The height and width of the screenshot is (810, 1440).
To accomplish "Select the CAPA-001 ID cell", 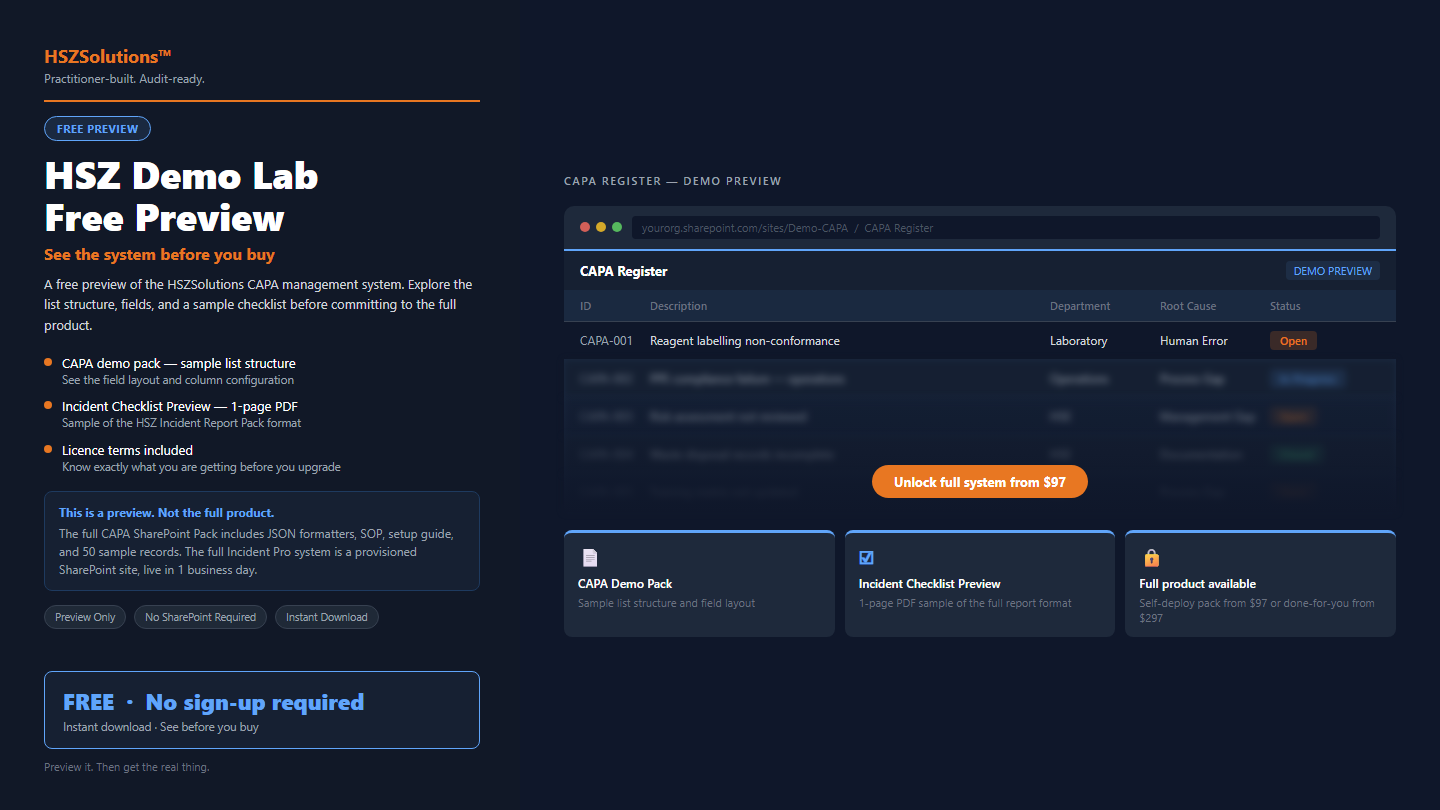I will click(x=606, y=341).
